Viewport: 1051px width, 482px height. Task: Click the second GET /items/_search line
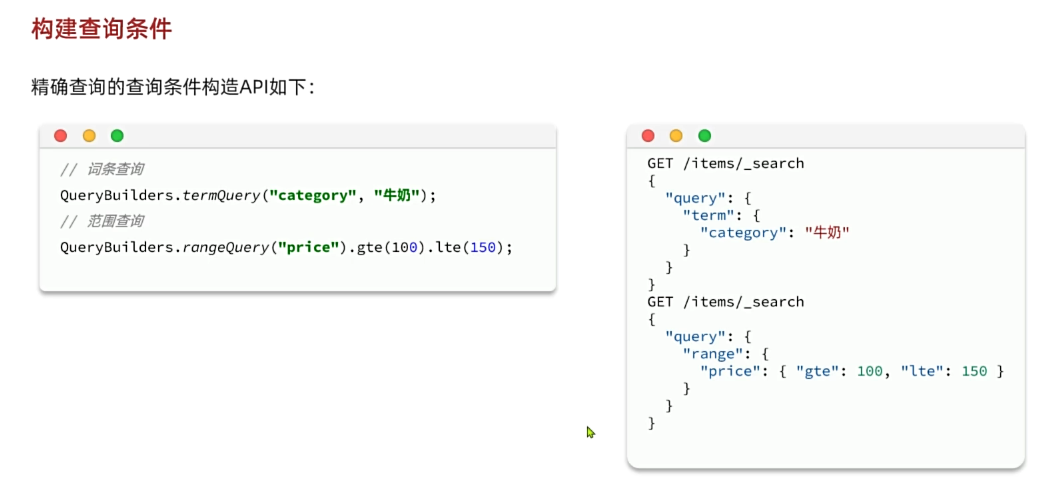(725, 302)
